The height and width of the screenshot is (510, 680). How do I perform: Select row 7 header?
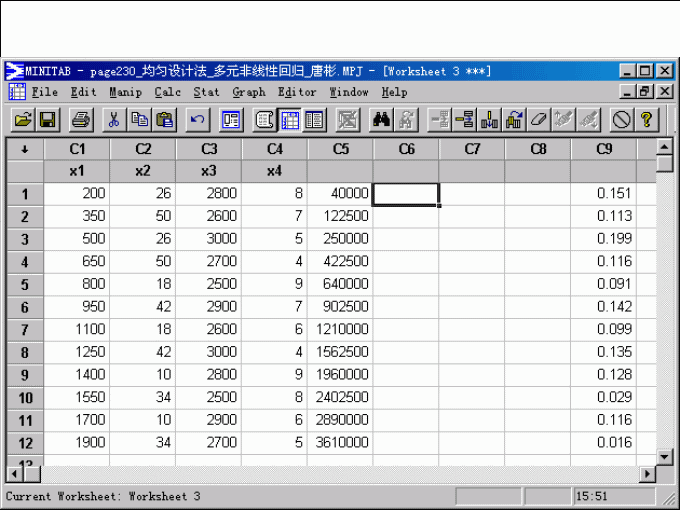pyautogui.click(x=25, y=328)
